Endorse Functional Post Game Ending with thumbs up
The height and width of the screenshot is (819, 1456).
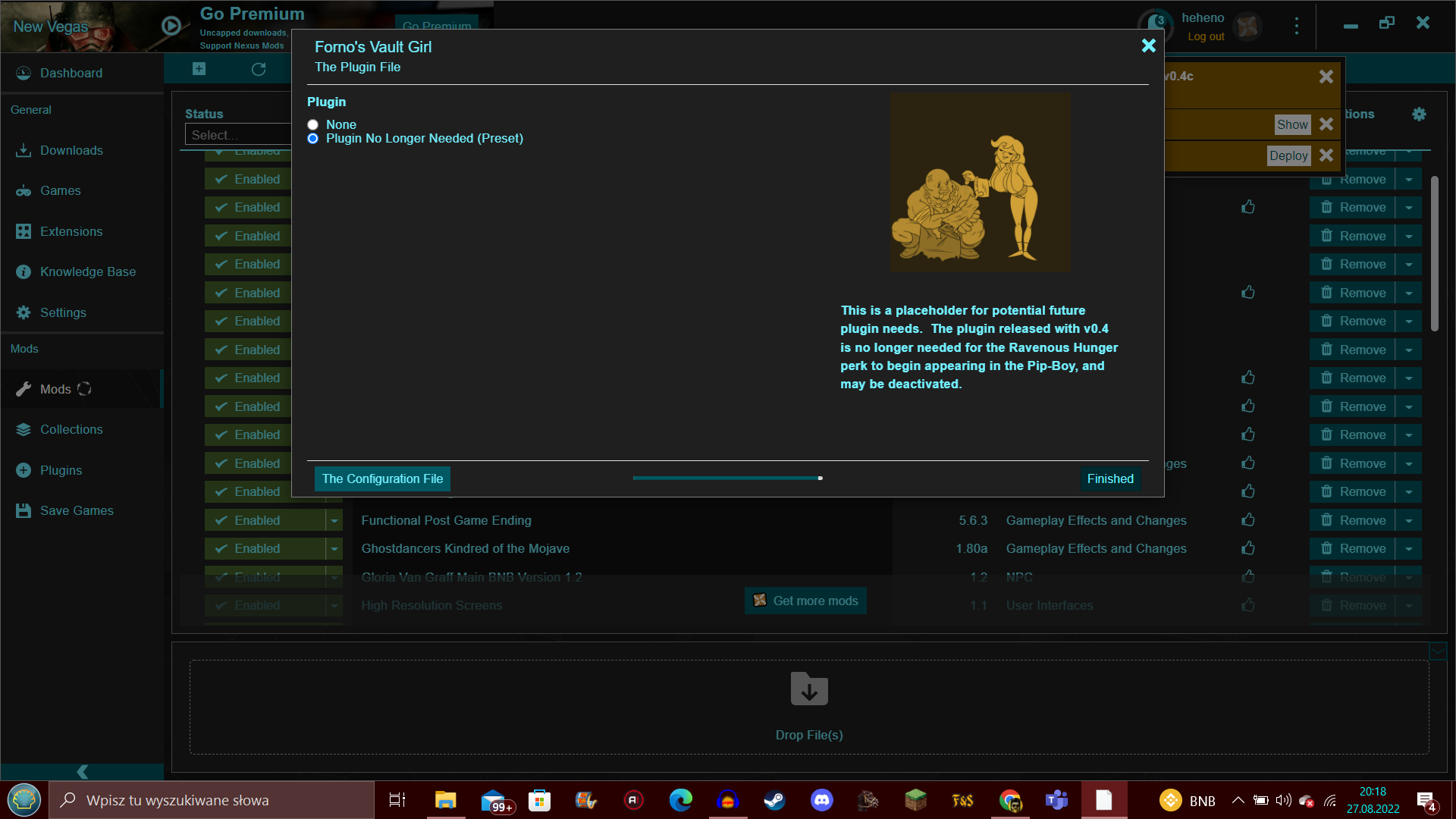coord(1248,520)
